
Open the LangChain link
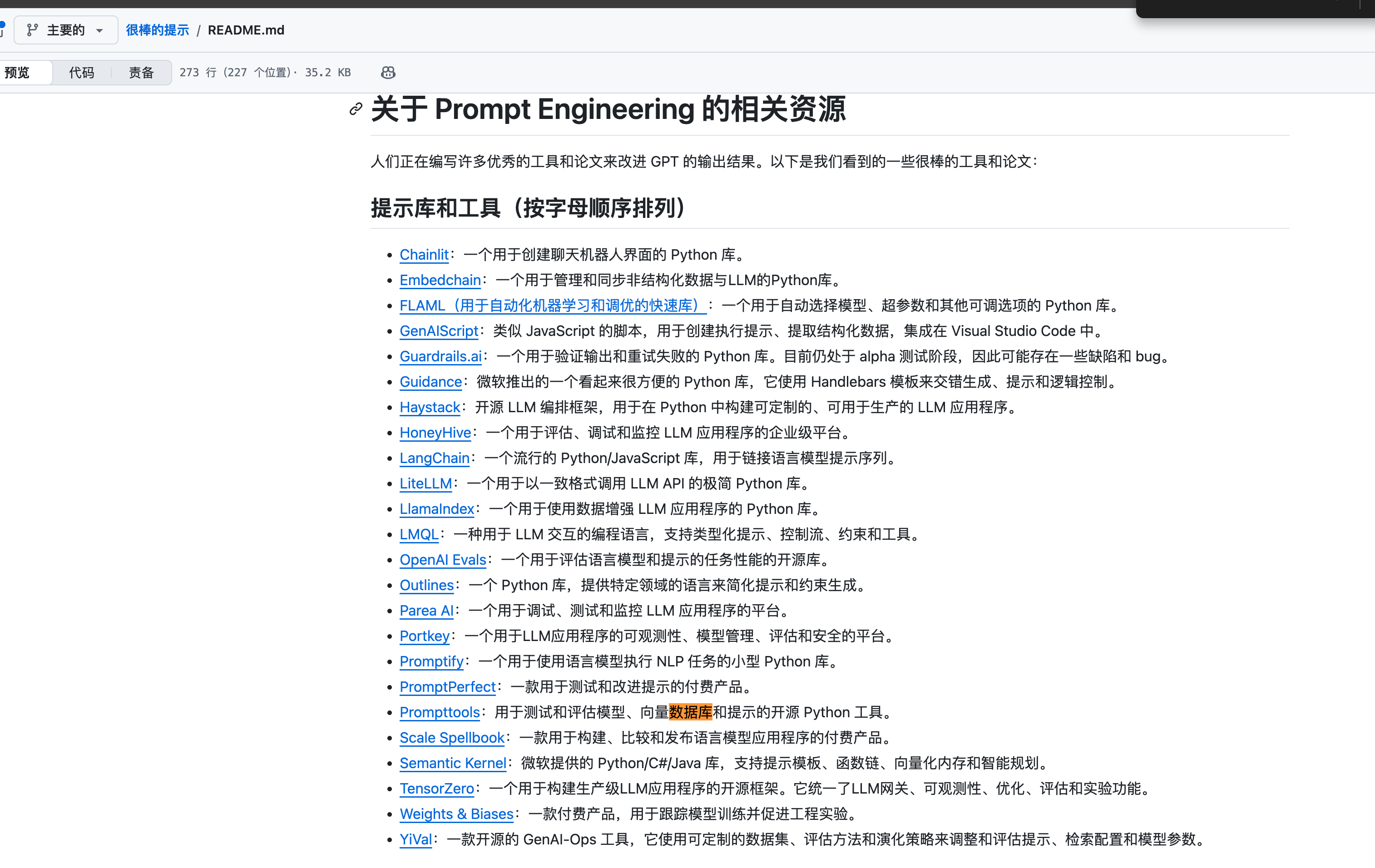(x=434, y=458)
